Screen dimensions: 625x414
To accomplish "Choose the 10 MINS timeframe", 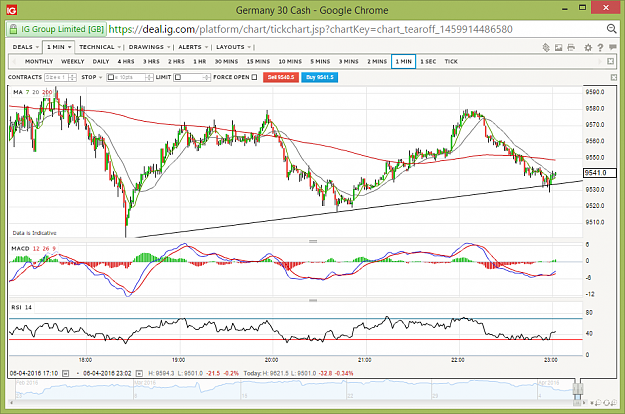I will coord(290,61).
